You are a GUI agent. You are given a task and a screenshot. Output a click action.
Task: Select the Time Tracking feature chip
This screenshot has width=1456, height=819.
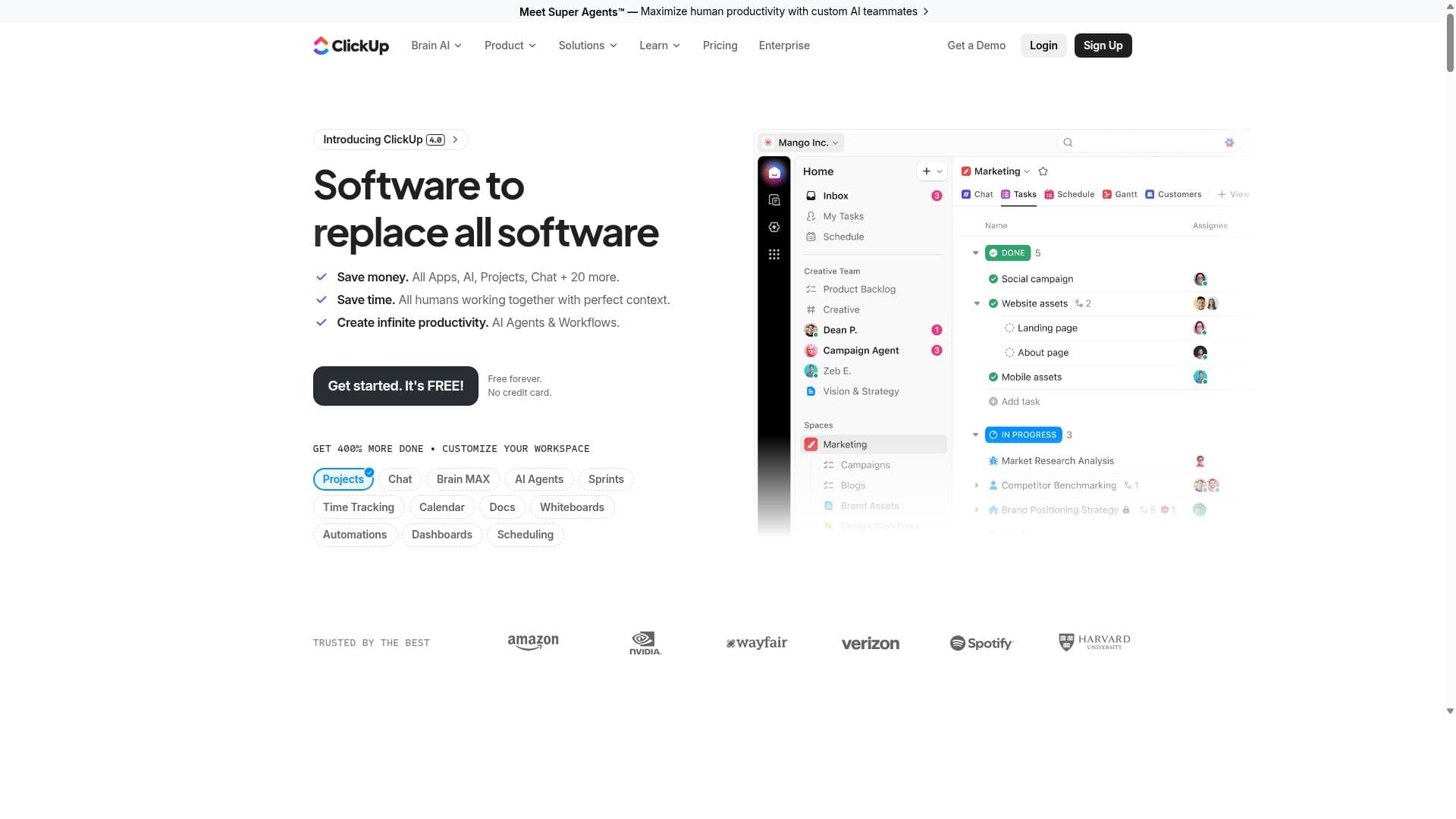tap(359, 507)
